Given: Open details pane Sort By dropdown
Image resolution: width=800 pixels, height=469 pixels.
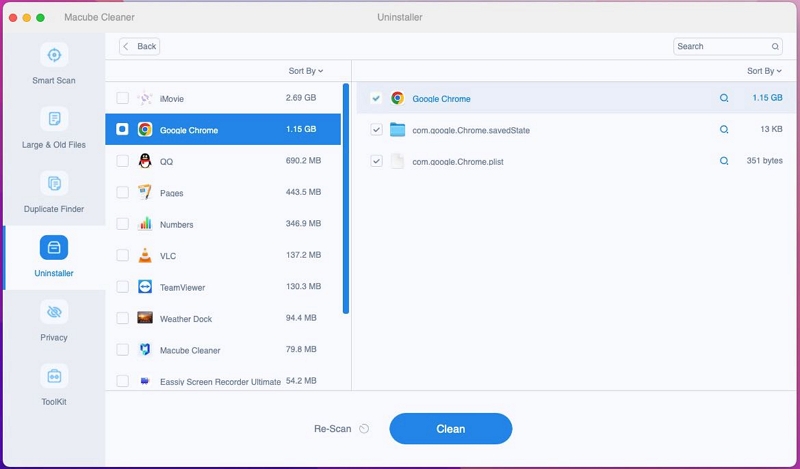Looking at the screenshot, I should (x=764, y=71).
